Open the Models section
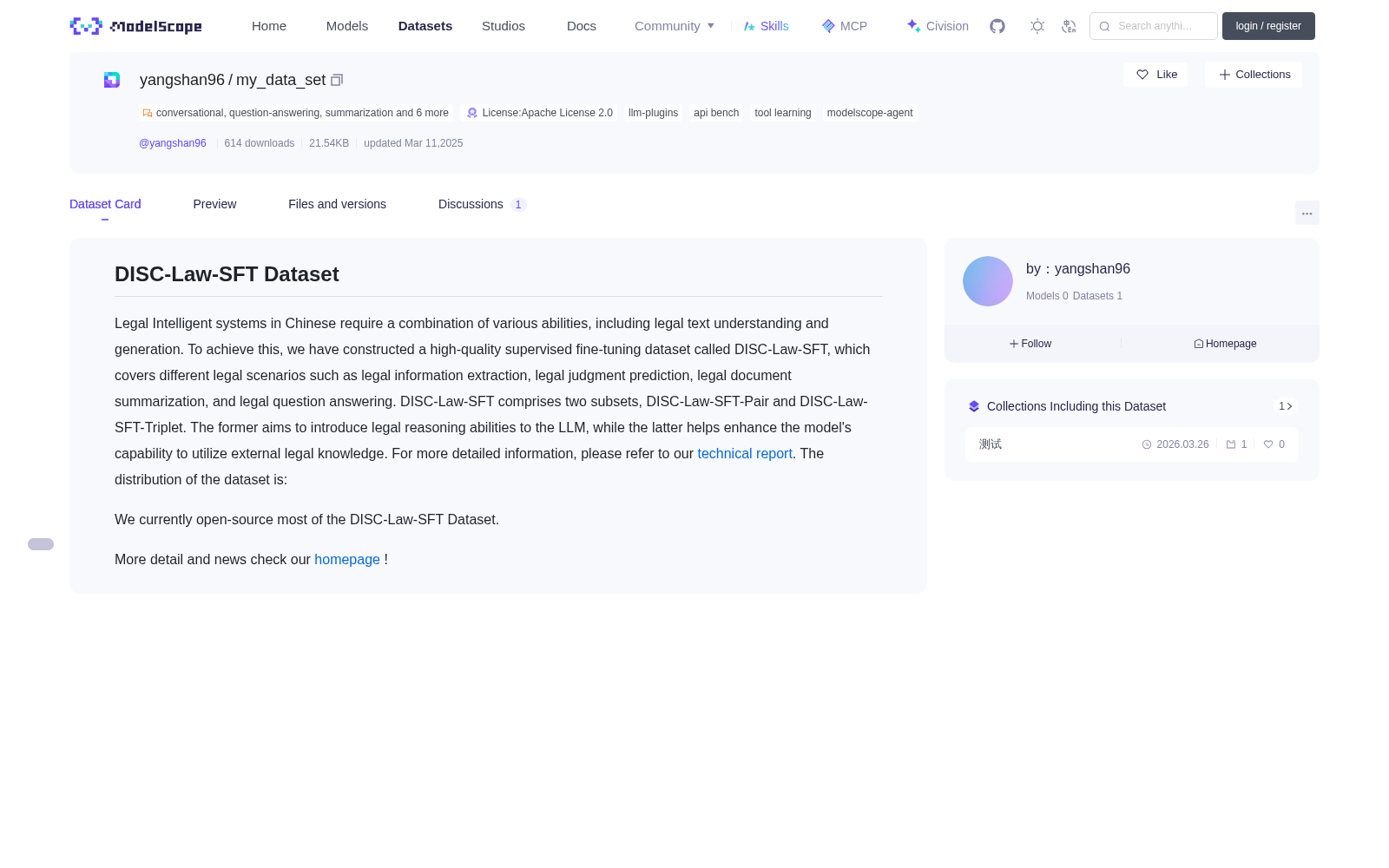Screen dimensions: 1389x868 click(x=347, y=26)
